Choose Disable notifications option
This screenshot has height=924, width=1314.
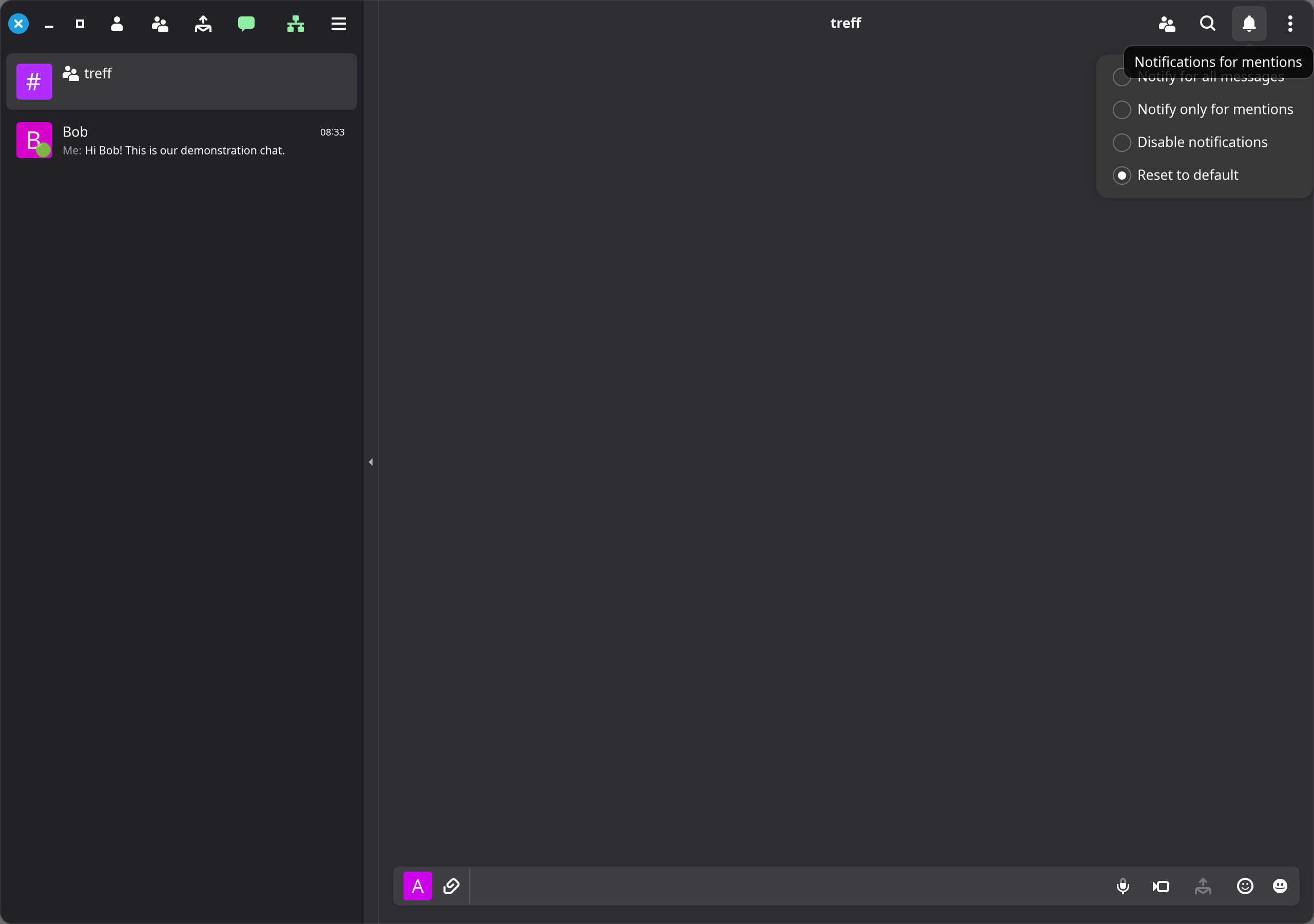coord(1190,142)
